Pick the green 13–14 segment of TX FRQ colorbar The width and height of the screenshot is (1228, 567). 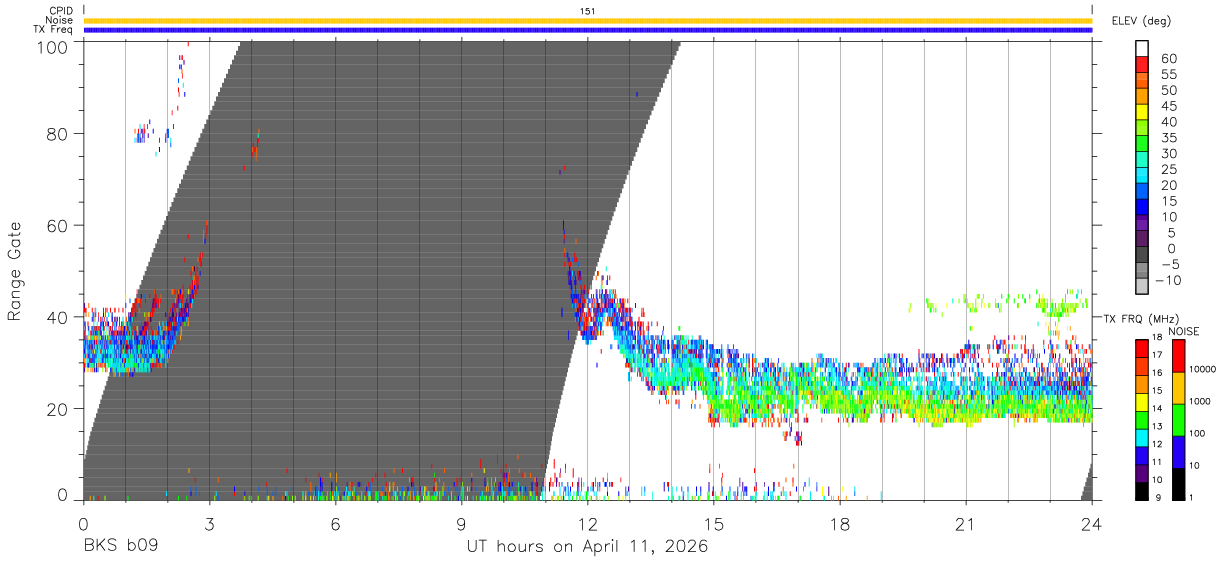click(x=1143, y=420)
